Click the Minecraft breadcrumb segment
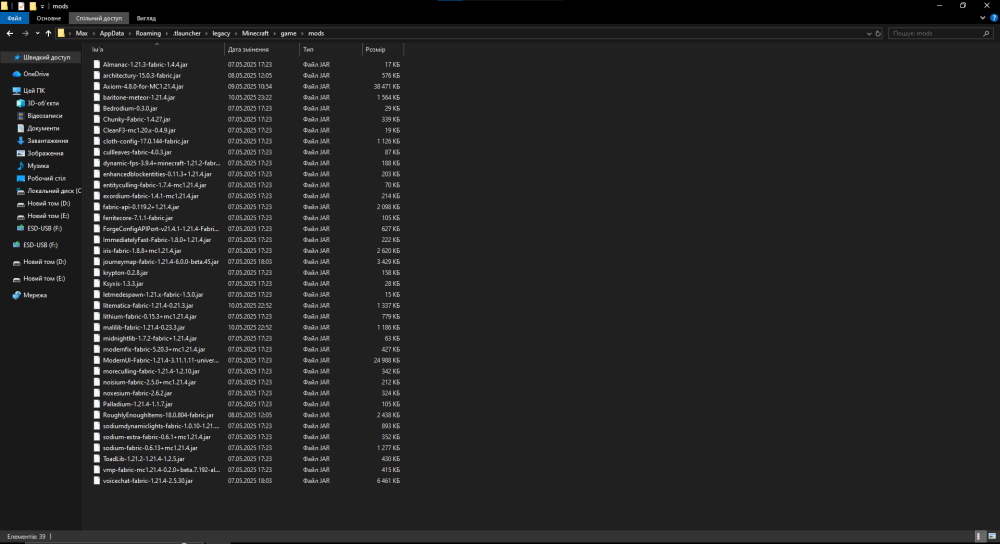This screenshot has width=1000, height=544. (255, 33)
